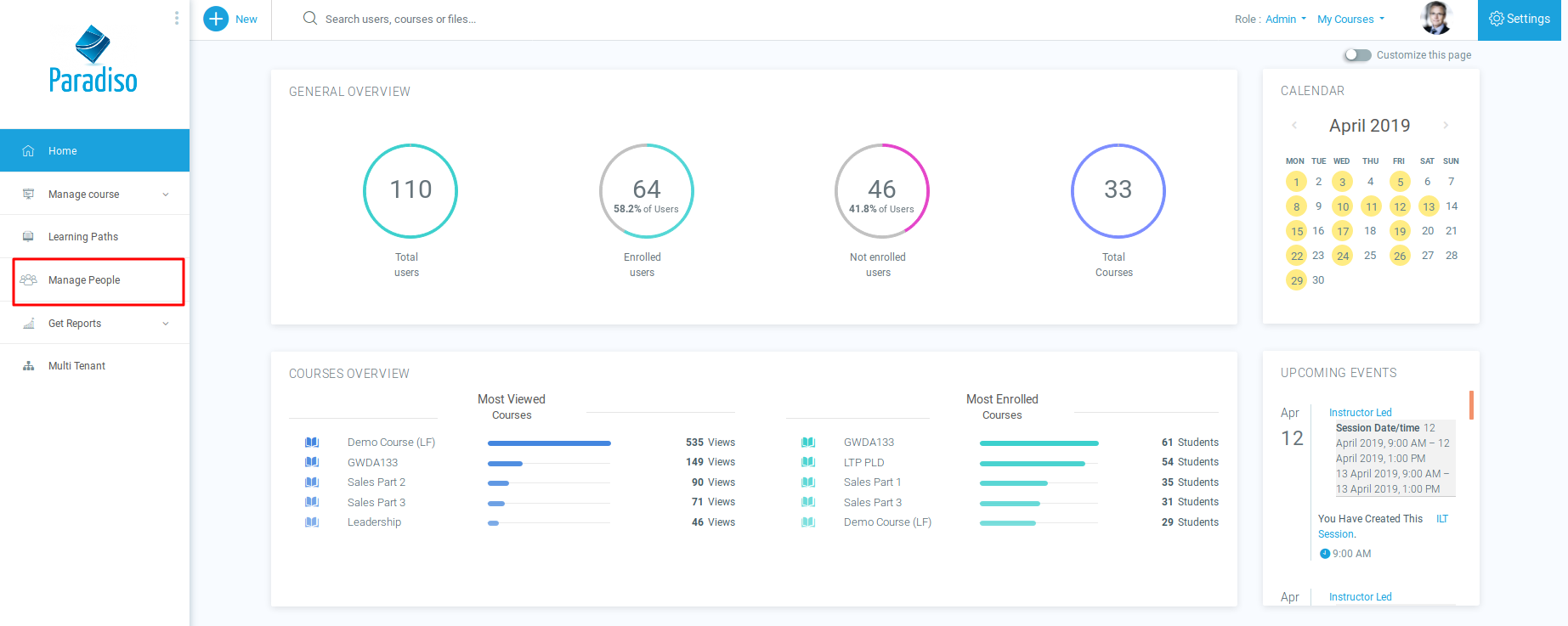The height and width of the screenshot is (626, 1568).
Task: Click the user profile avatar
Action: point(1436,19)
